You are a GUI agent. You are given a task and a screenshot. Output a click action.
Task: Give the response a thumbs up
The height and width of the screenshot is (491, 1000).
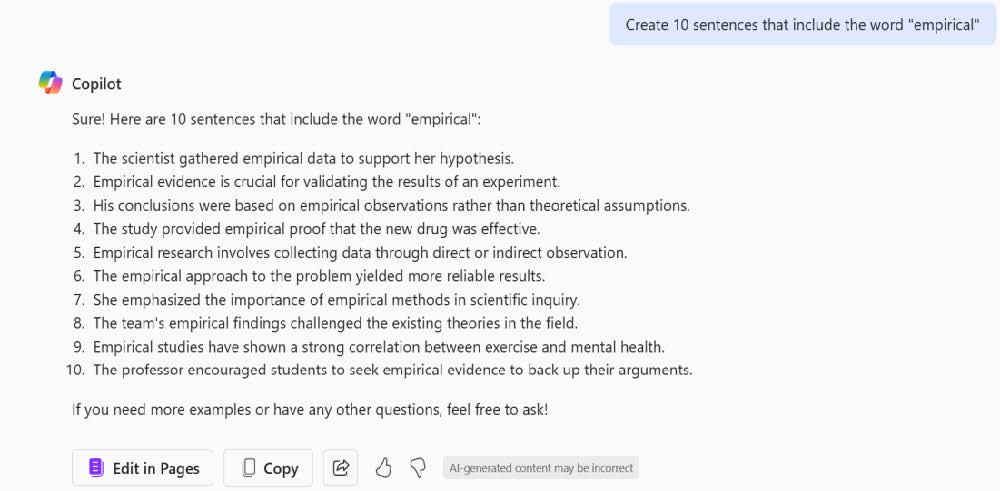383,468
